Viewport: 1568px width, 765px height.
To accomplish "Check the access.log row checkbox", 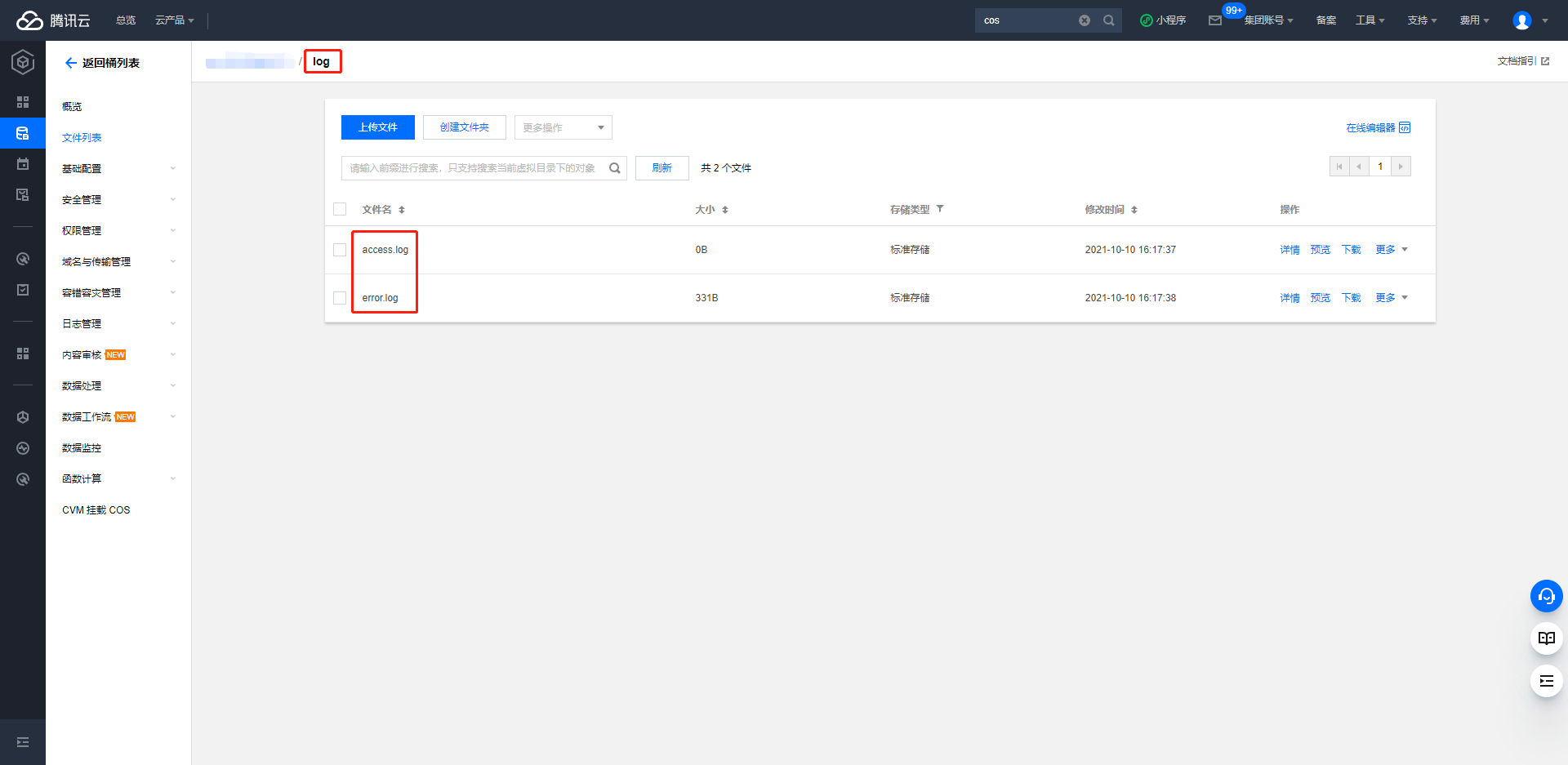I will click(x=340, y=250).
